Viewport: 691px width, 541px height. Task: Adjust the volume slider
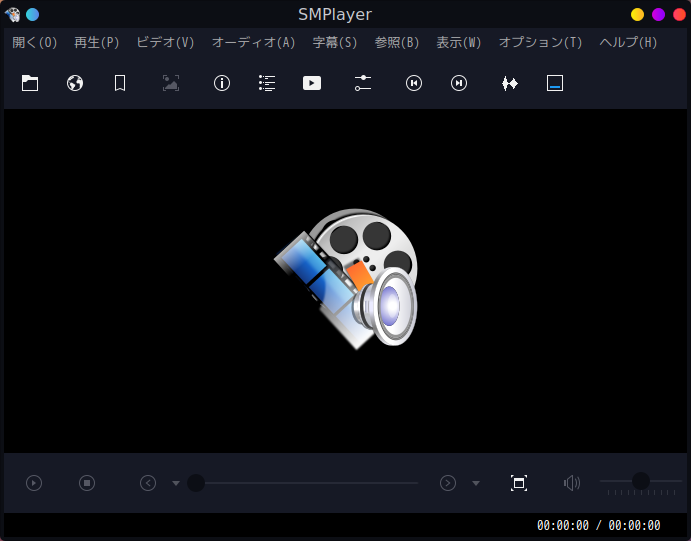[x=641, y=483]
